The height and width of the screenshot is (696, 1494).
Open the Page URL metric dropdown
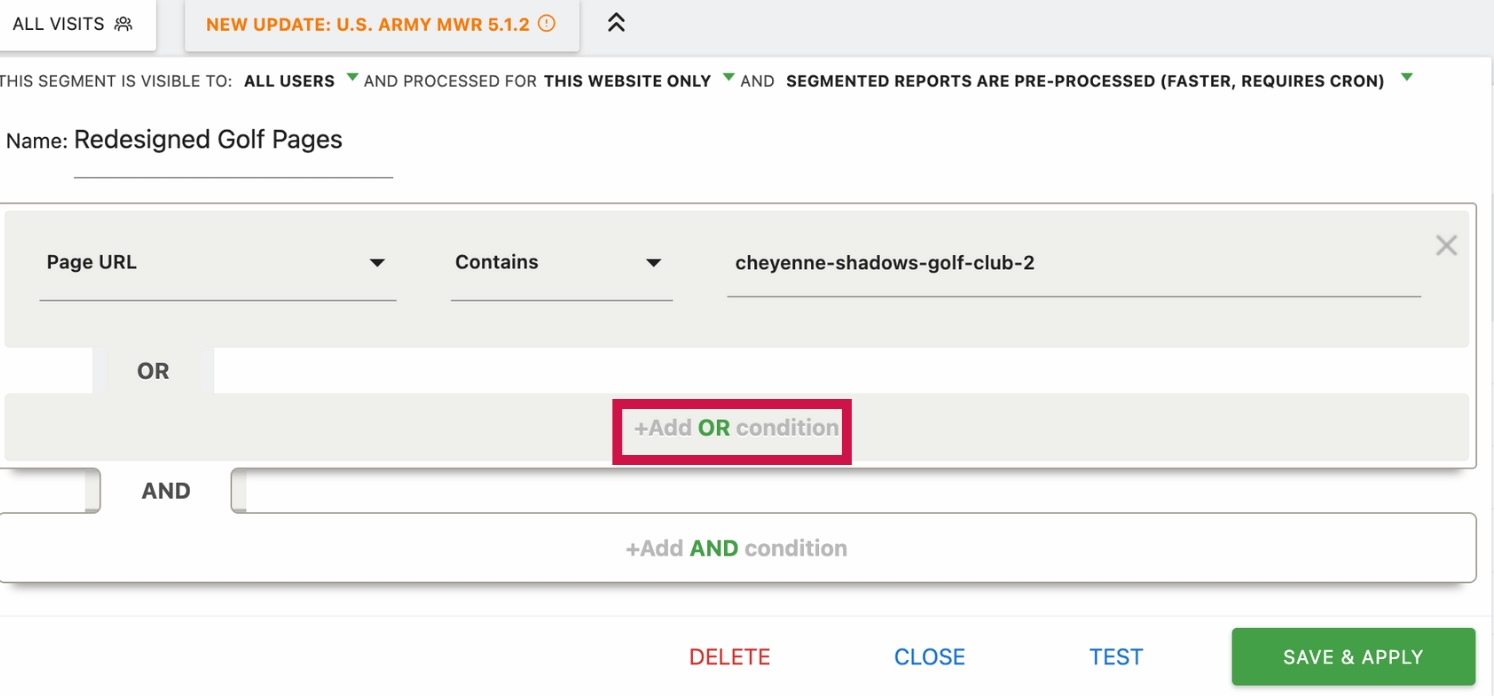click(x=218, y=263)
